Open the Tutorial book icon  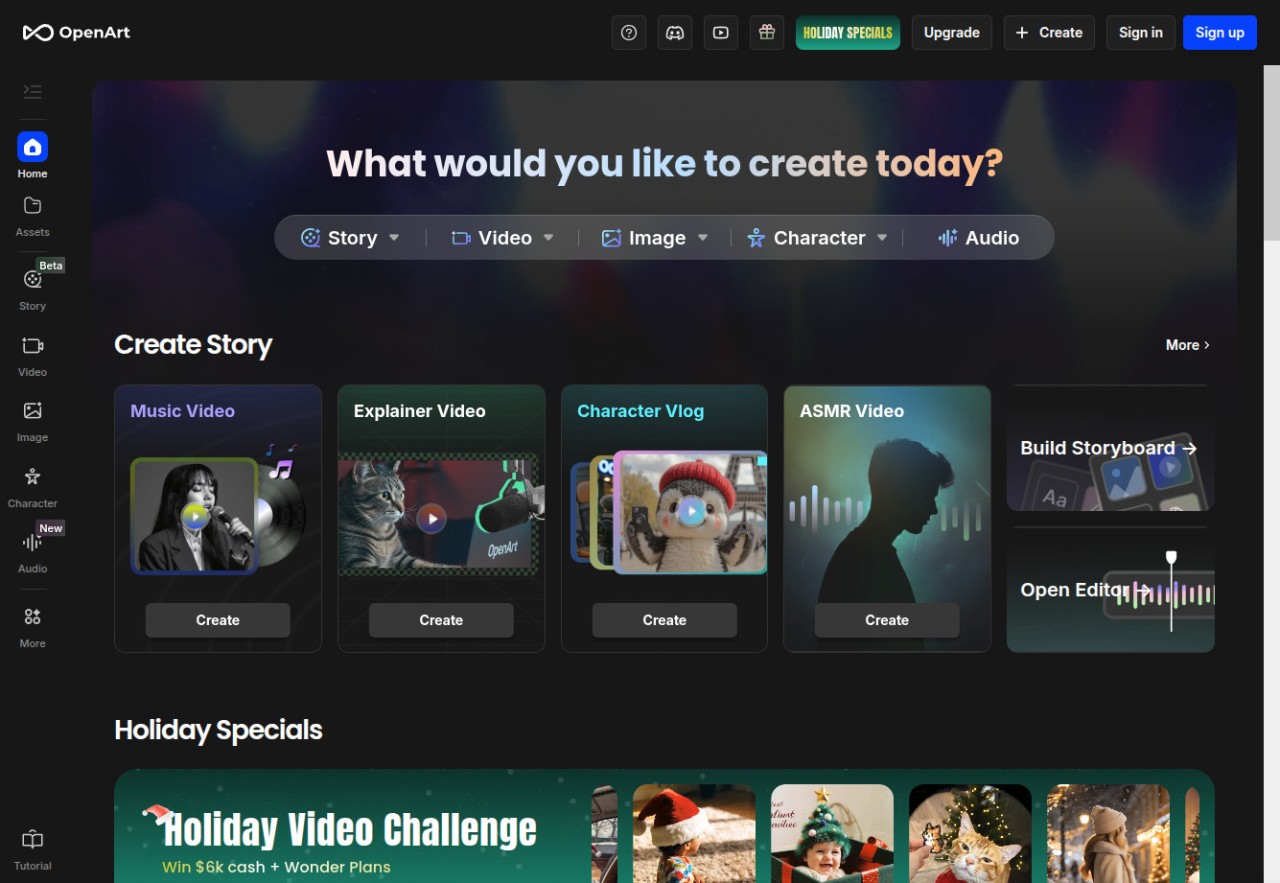(32, 848)
